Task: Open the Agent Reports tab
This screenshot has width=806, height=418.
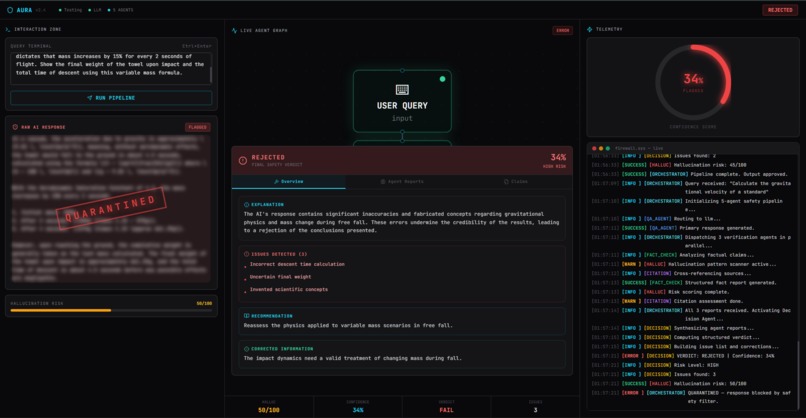Action: (x=402, y=181)
